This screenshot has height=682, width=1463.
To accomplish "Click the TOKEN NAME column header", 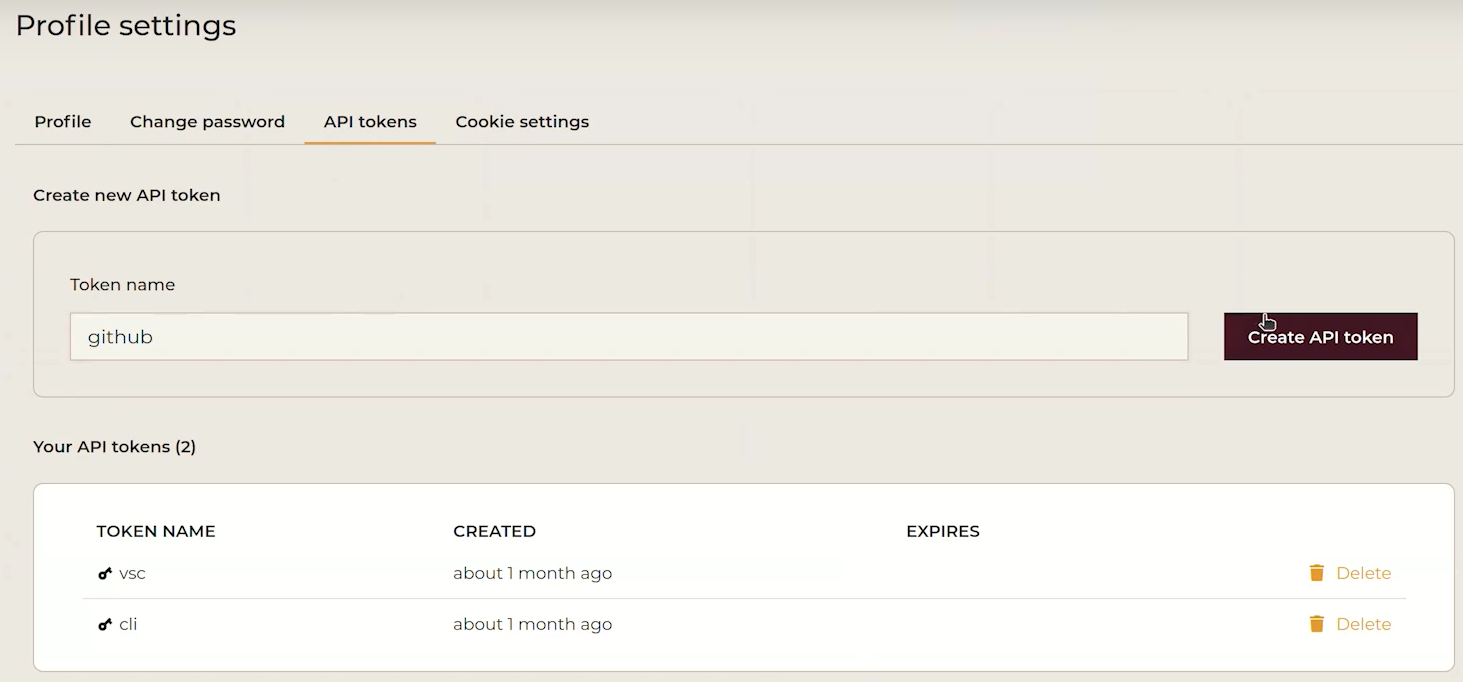I will (x=156, y=531).
